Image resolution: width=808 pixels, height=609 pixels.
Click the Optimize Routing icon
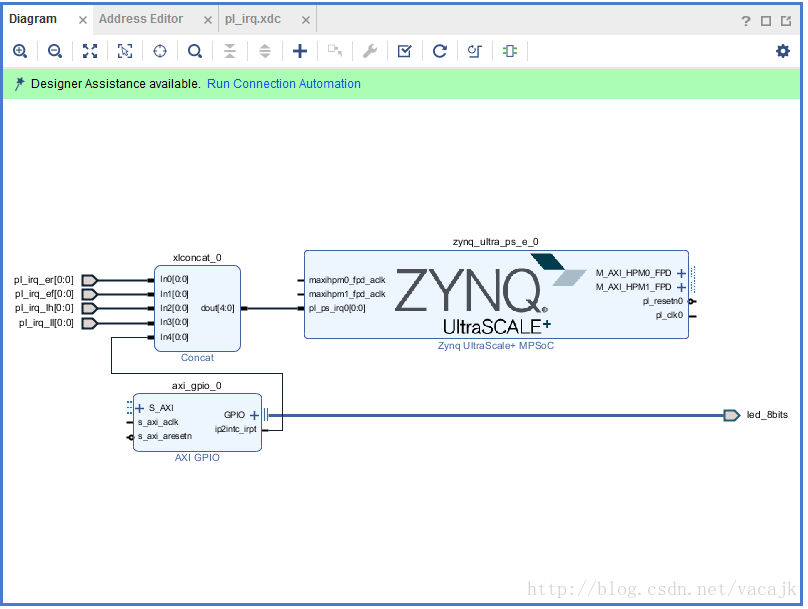point(475,51)
